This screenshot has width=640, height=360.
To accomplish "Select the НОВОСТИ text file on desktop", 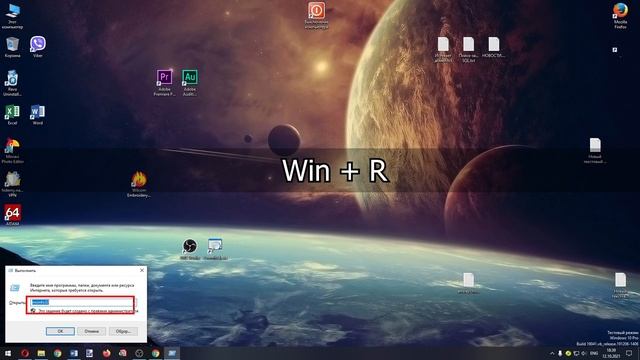I will 493,47.
